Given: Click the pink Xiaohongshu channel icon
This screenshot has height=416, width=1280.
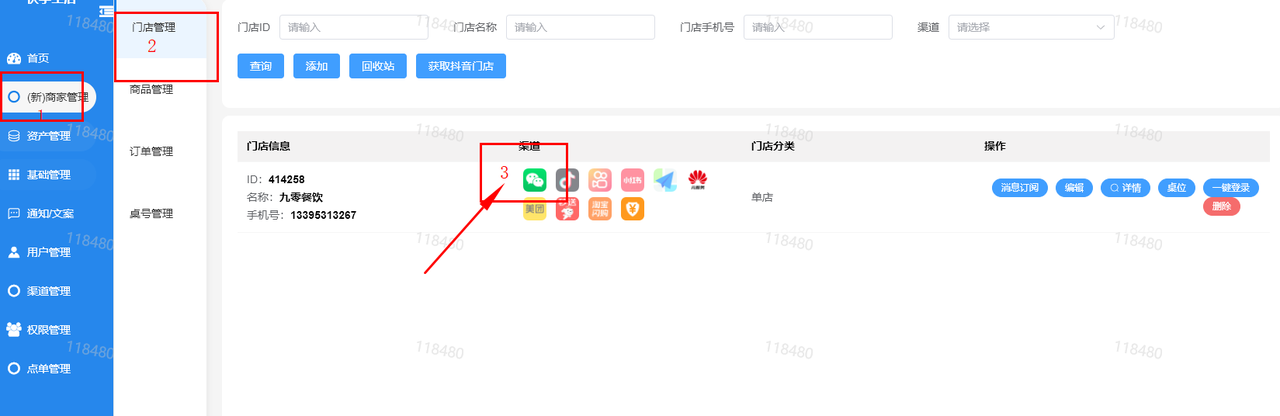Looking at the screenshot, I should 632,180.
